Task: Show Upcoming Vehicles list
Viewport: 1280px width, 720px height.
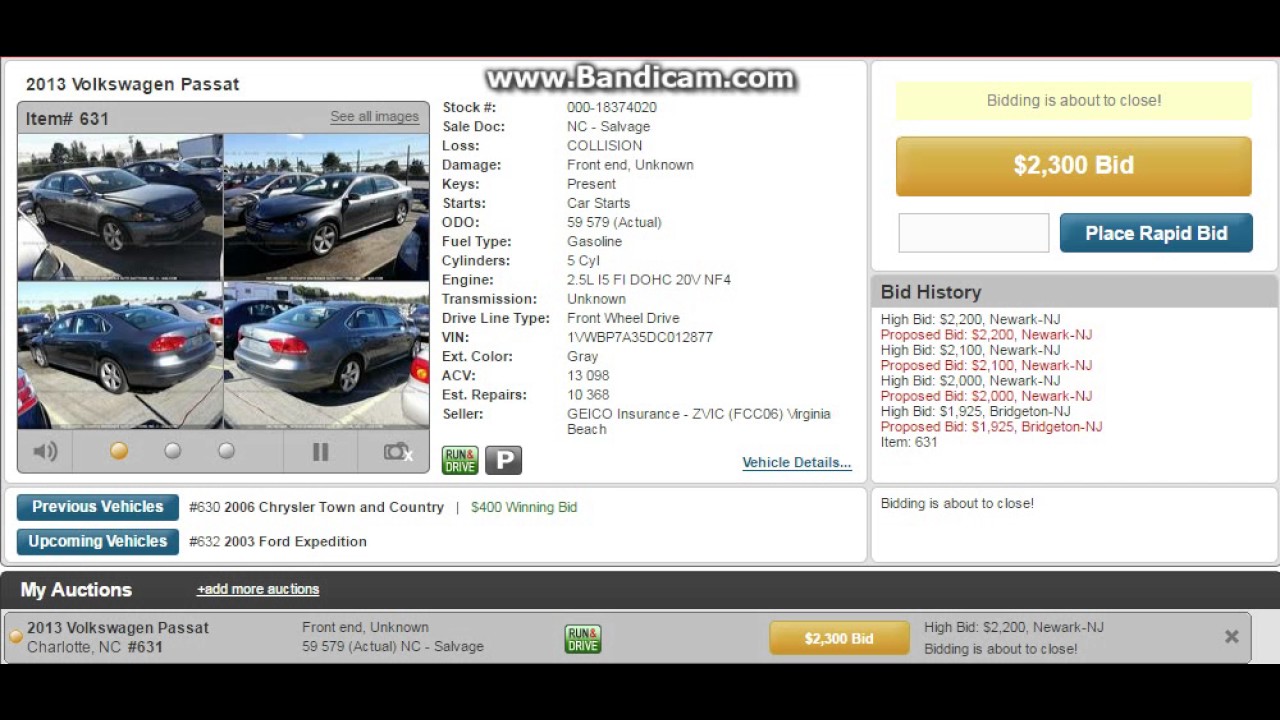Action: [x=98, y=542]
